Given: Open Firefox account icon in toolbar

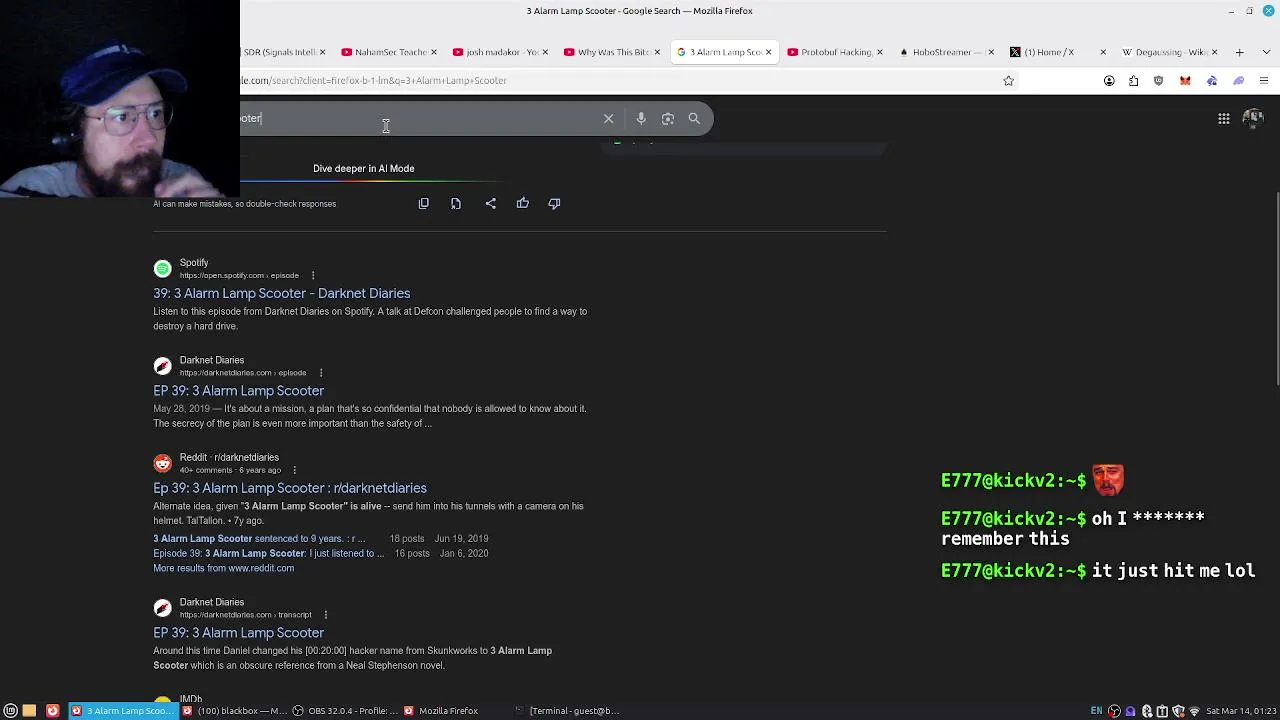Looking at the screenshot, I should [1109, 80].
